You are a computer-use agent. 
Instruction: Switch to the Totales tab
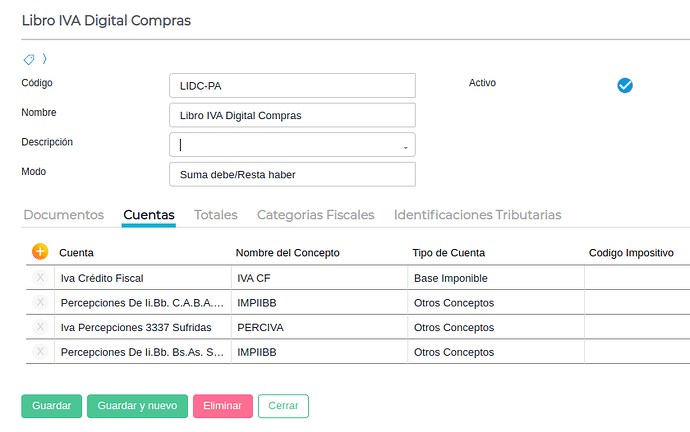click(215, 215)
